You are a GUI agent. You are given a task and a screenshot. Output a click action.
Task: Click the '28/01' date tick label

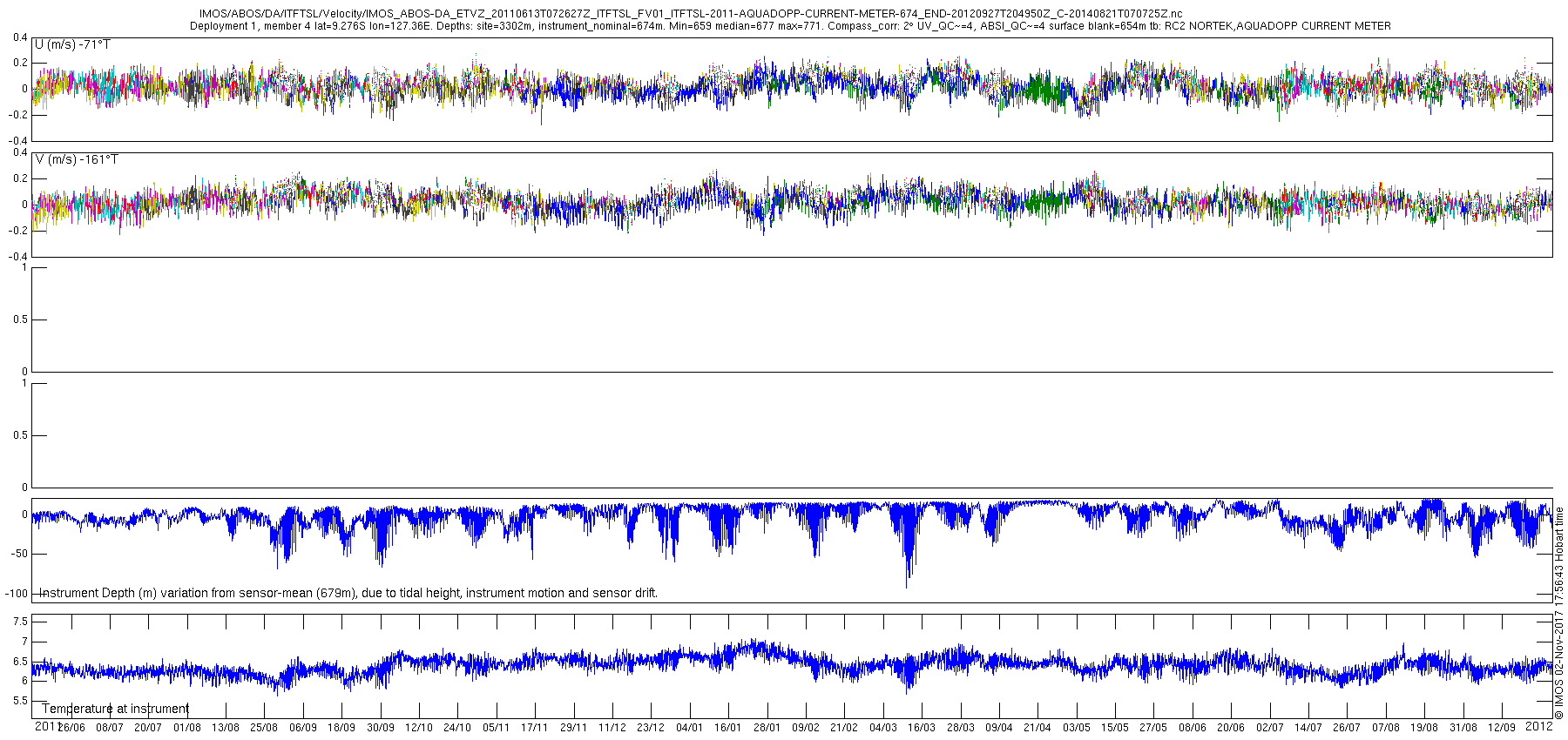click(767, 728)
